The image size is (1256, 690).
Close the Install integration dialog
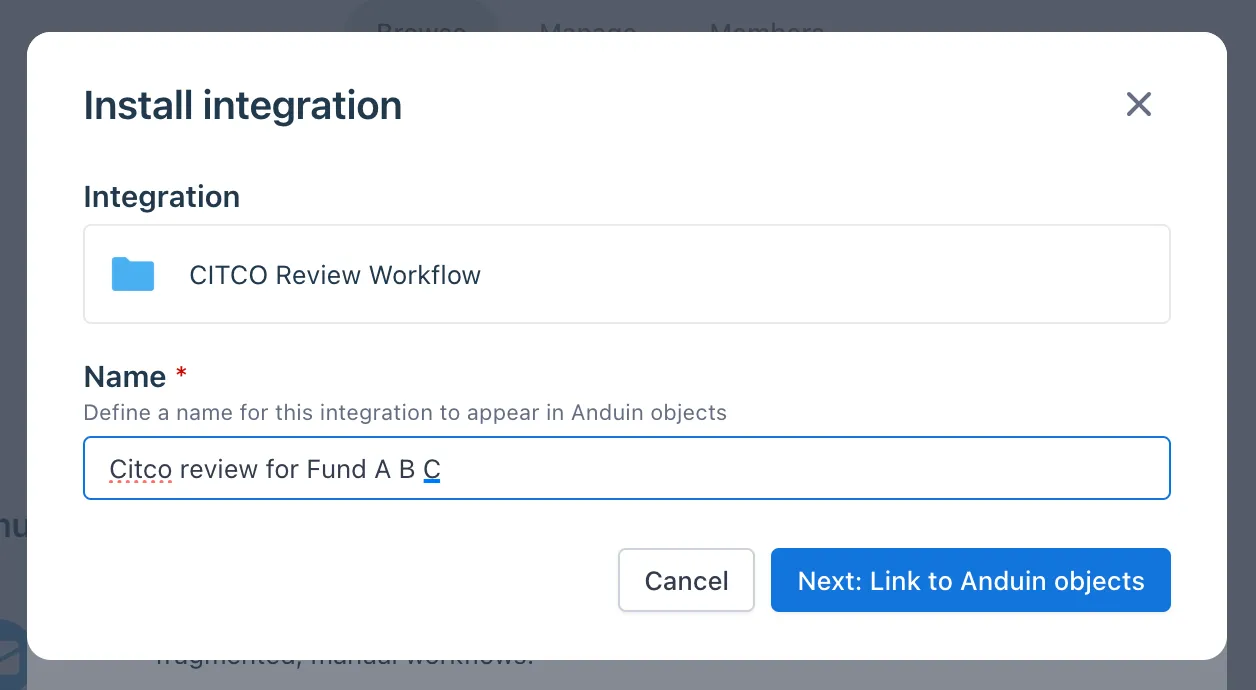tap(1139, 104)
